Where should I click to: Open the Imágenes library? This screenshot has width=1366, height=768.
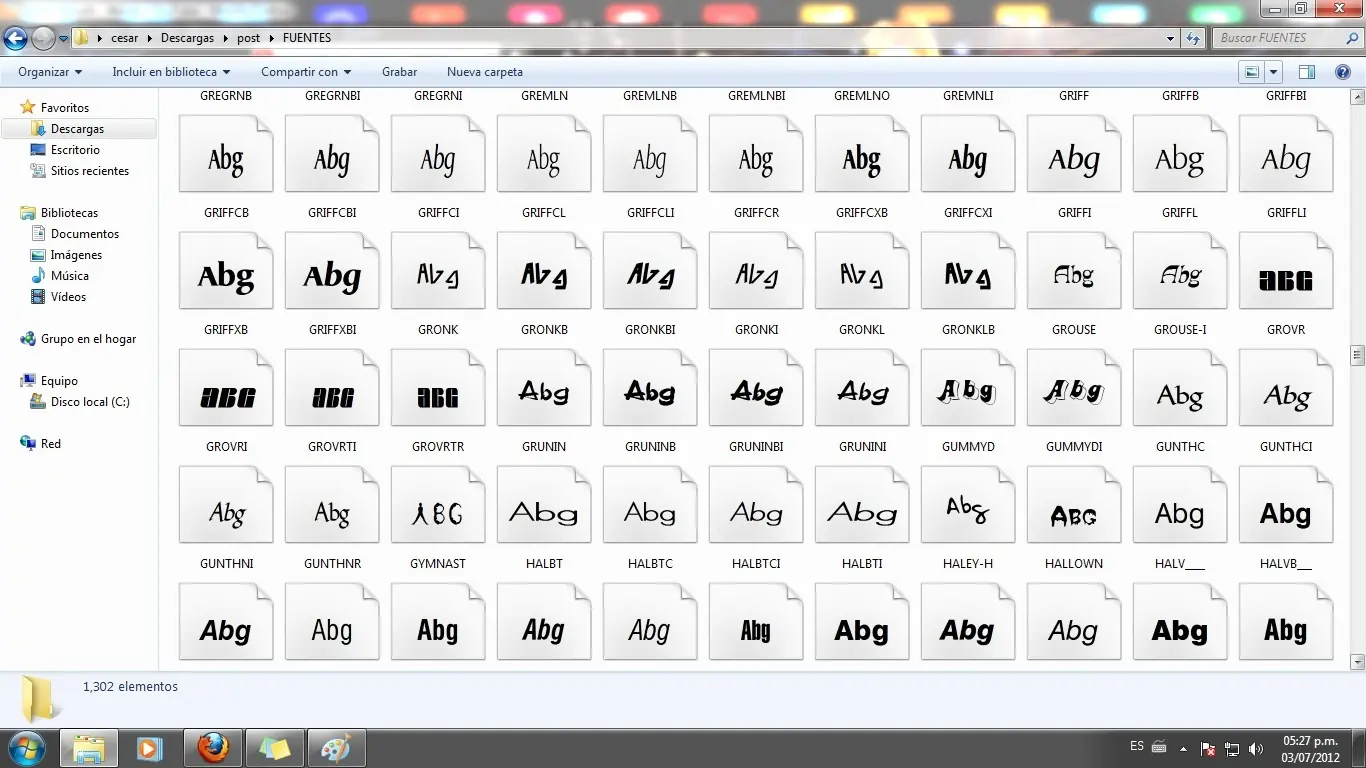(x=76, y=255)
